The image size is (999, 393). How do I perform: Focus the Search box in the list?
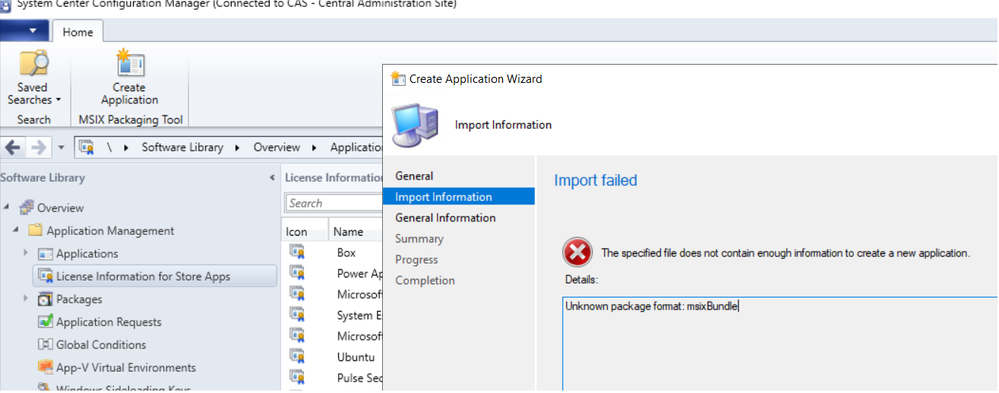point(334,203)
